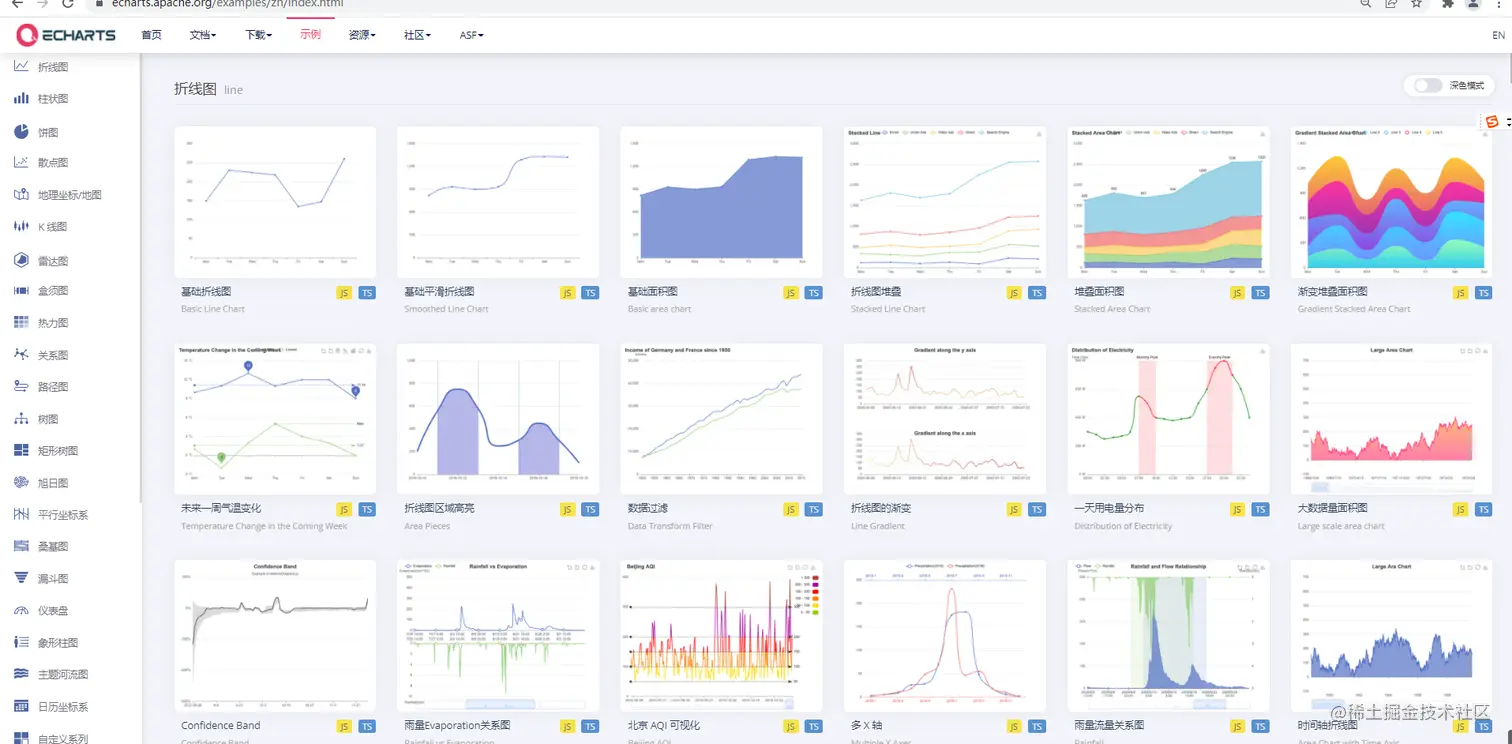Switch language with the EN link
This screenshot has height=744, width=1512.
[x=1498, y=35]
